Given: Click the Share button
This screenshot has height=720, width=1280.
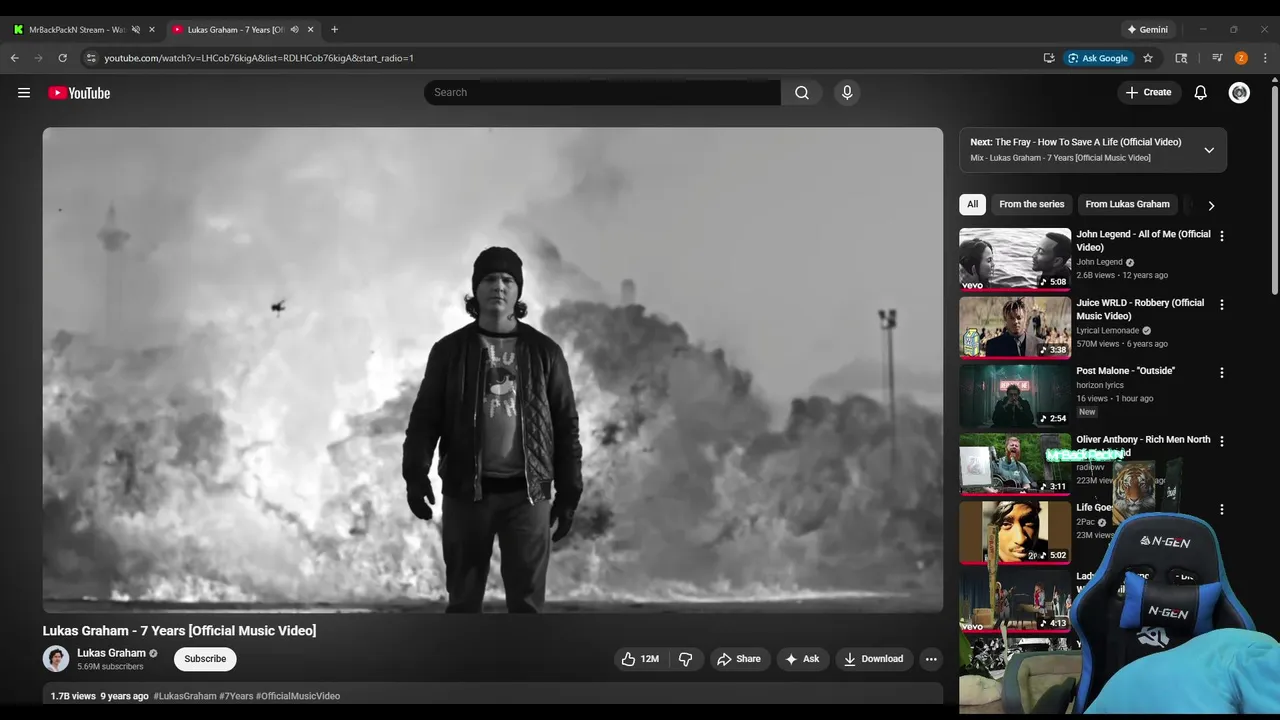Looking at the screenshot, I should click(740, 659).
